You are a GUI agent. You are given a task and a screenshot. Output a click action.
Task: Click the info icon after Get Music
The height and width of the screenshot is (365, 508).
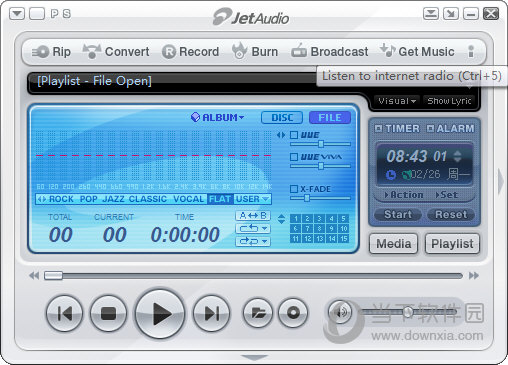click(x=471, y=51)
